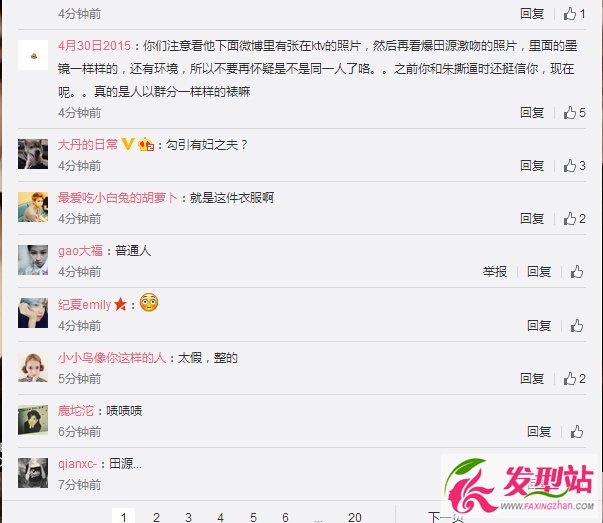Like gao大福's comment
The height and width of the screenshot is (523, 603).
click(x=576, y=272)
